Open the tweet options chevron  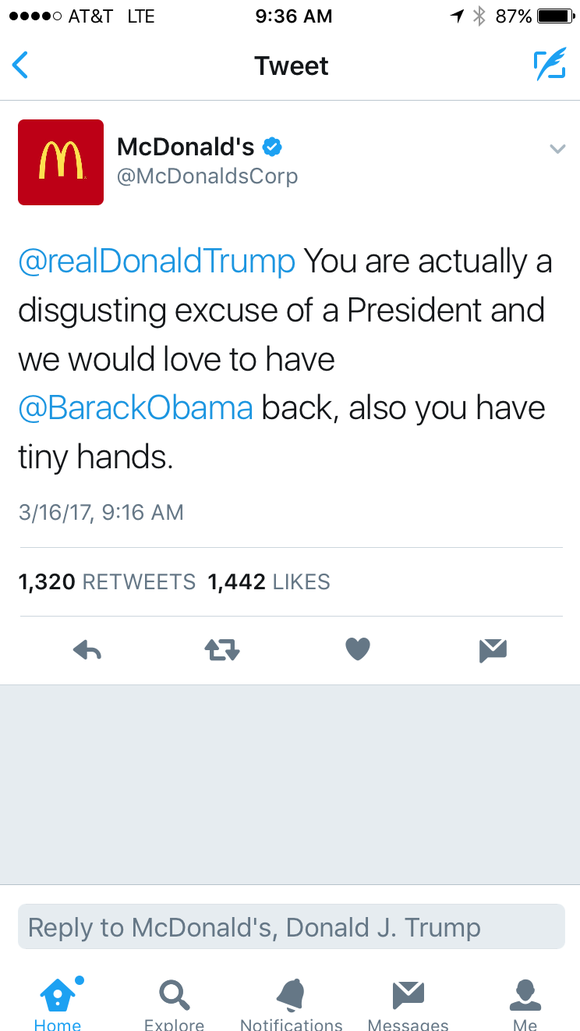557,148
